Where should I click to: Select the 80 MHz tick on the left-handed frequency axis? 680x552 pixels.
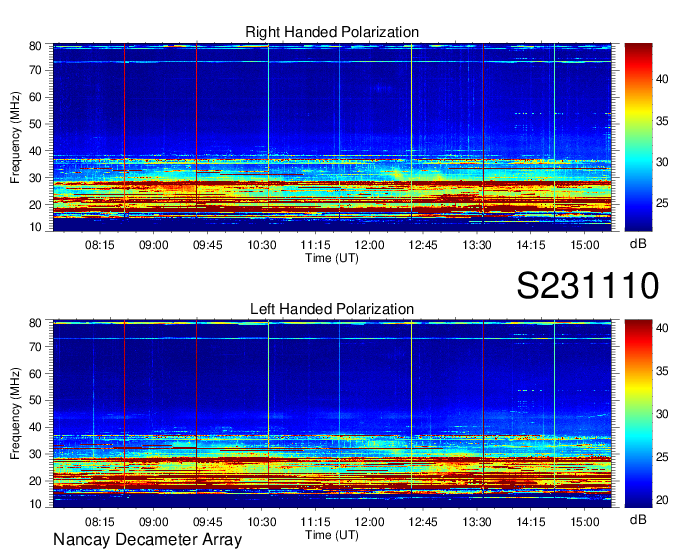(x=35, y=323)
